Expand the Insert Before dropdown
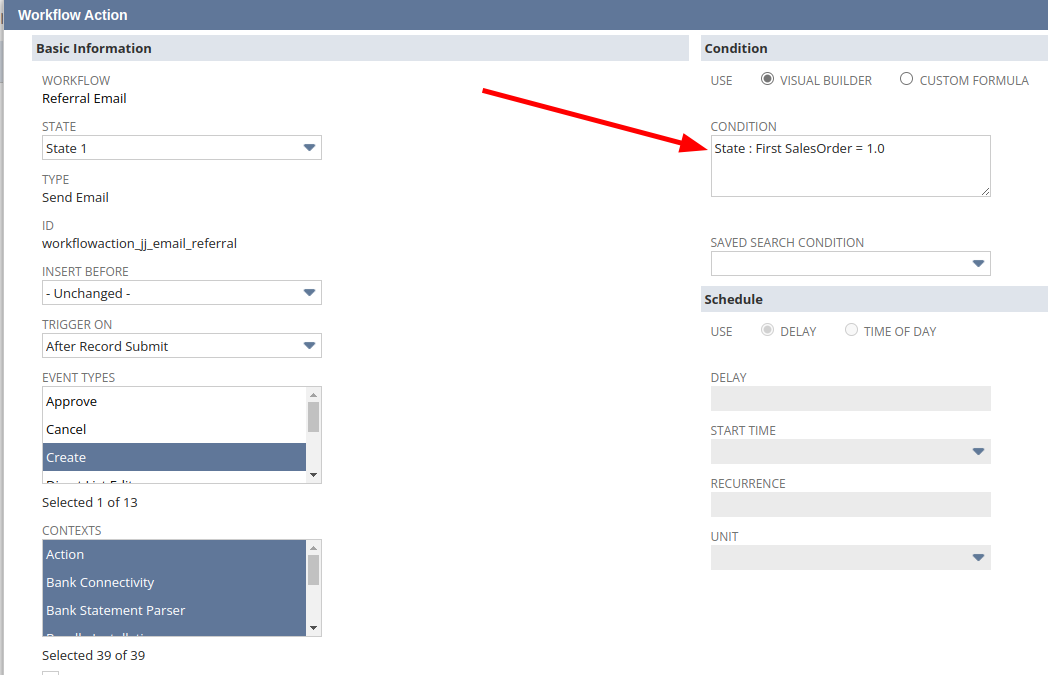This screenshot has height=675, width=1048. pyautogui.click(x=181, y=293)
